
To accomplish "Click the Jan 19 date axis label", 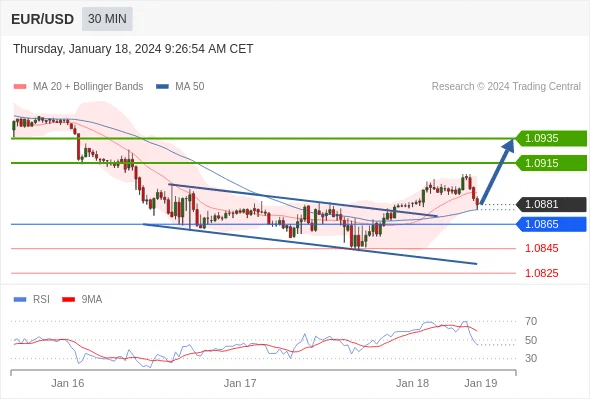I will click(481, 383).
